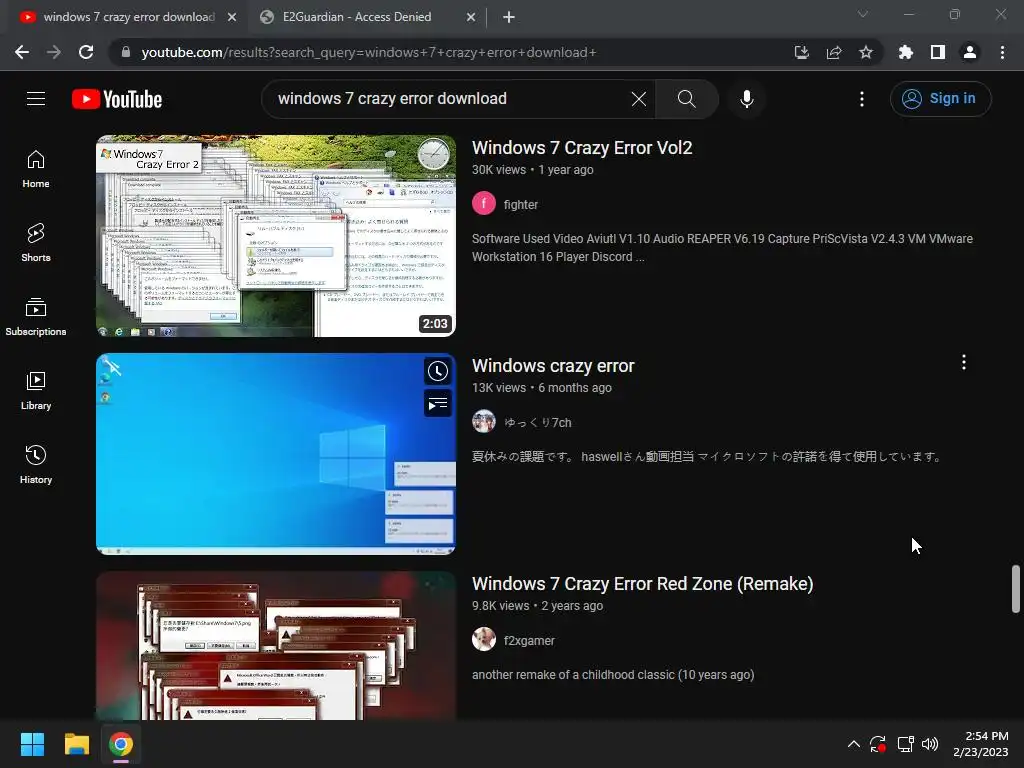
Task: Share this page from the address bar
Action: [834, 52]
